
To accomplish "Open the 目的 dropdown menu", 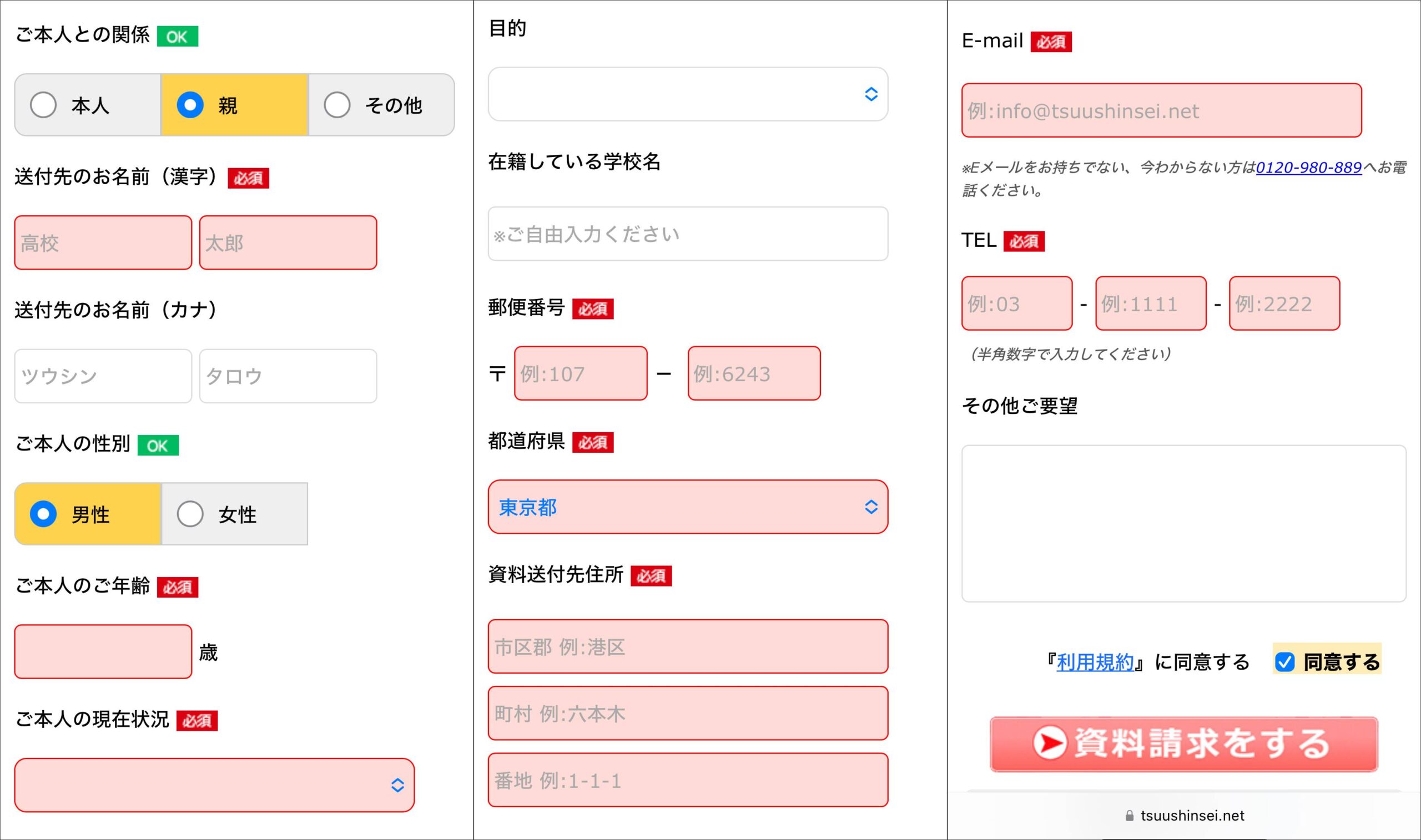I will (687, 94).
